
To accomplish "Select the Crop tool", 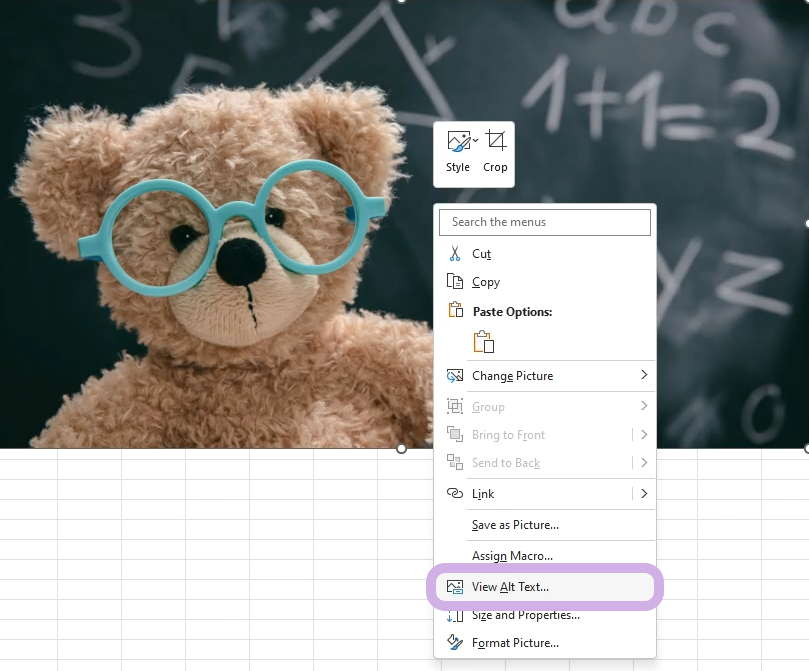I will [495, 152].
